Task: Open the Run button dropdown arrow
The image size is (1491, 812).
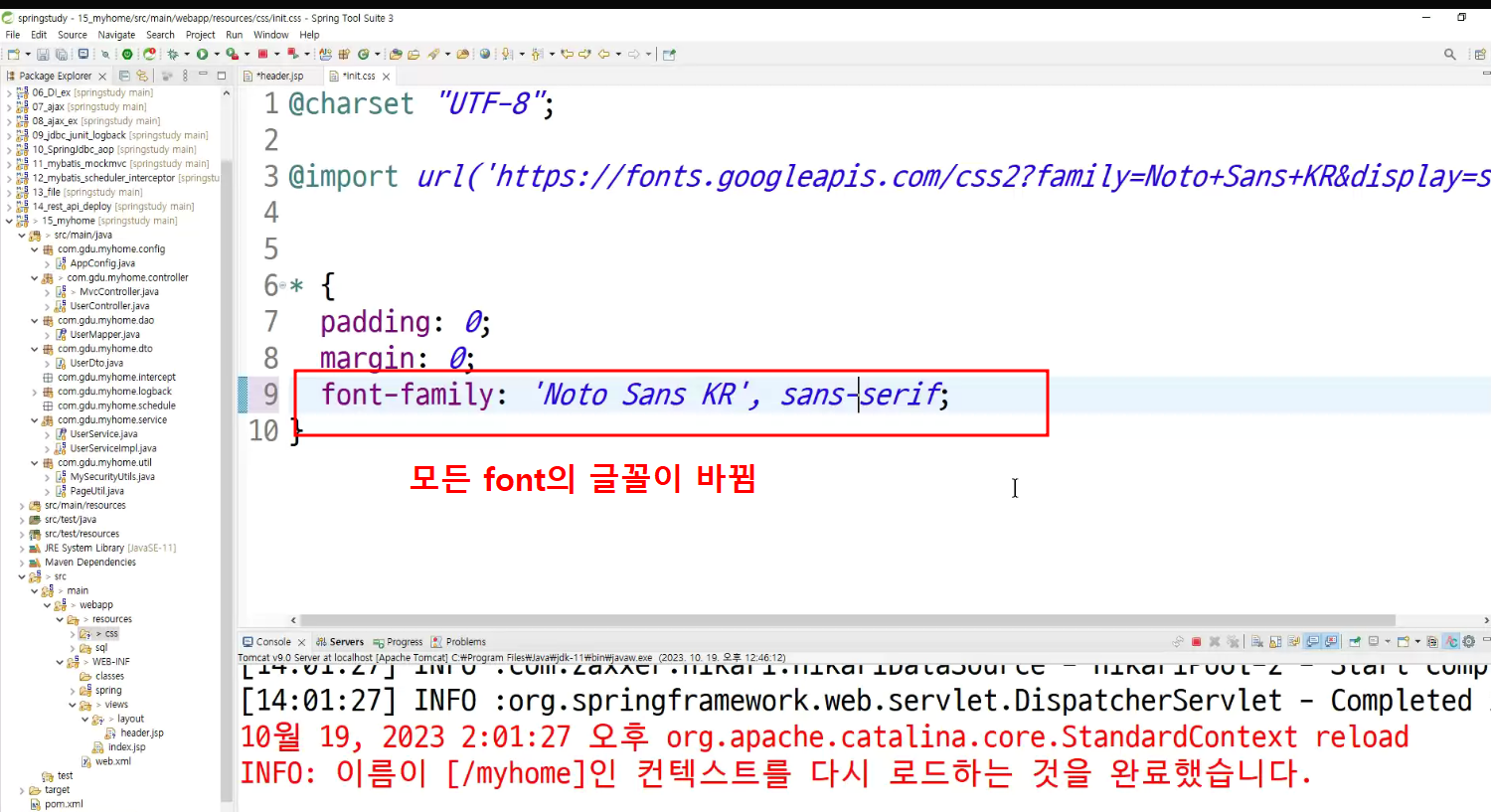Action: [217, 54]
